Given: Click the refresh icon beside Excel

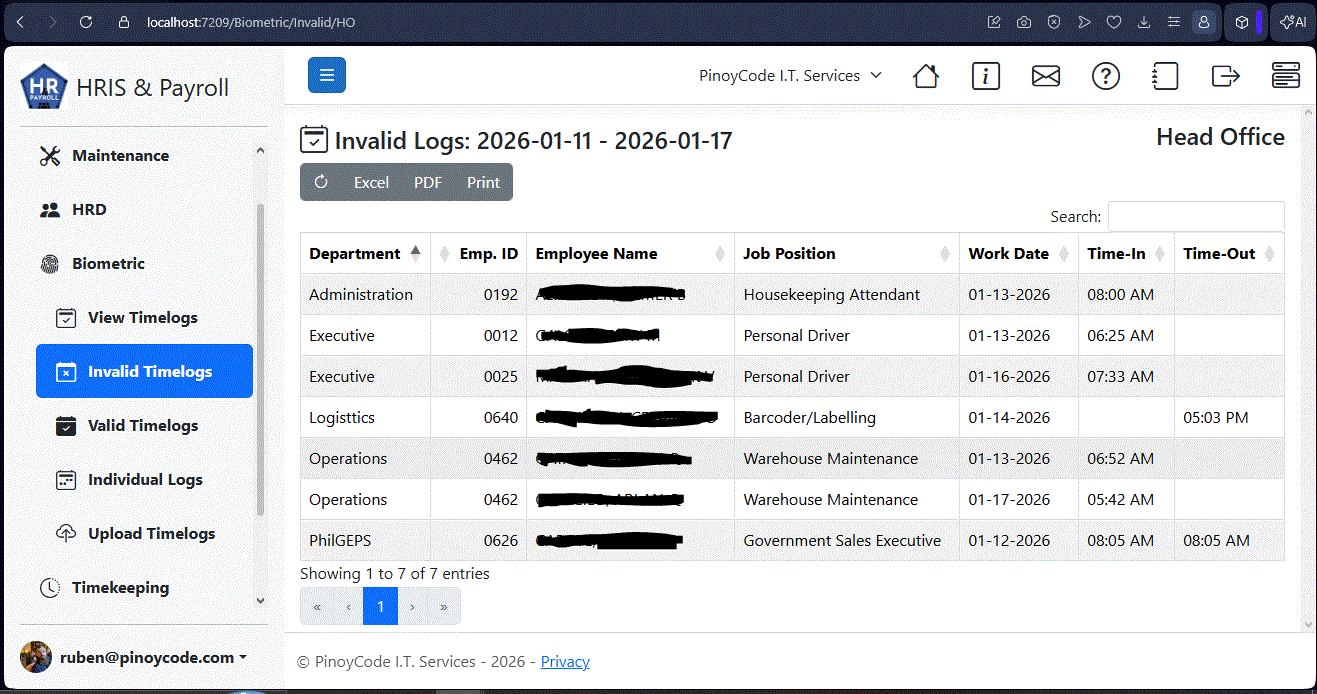Looking at the screenshot, I should point(321,182).
